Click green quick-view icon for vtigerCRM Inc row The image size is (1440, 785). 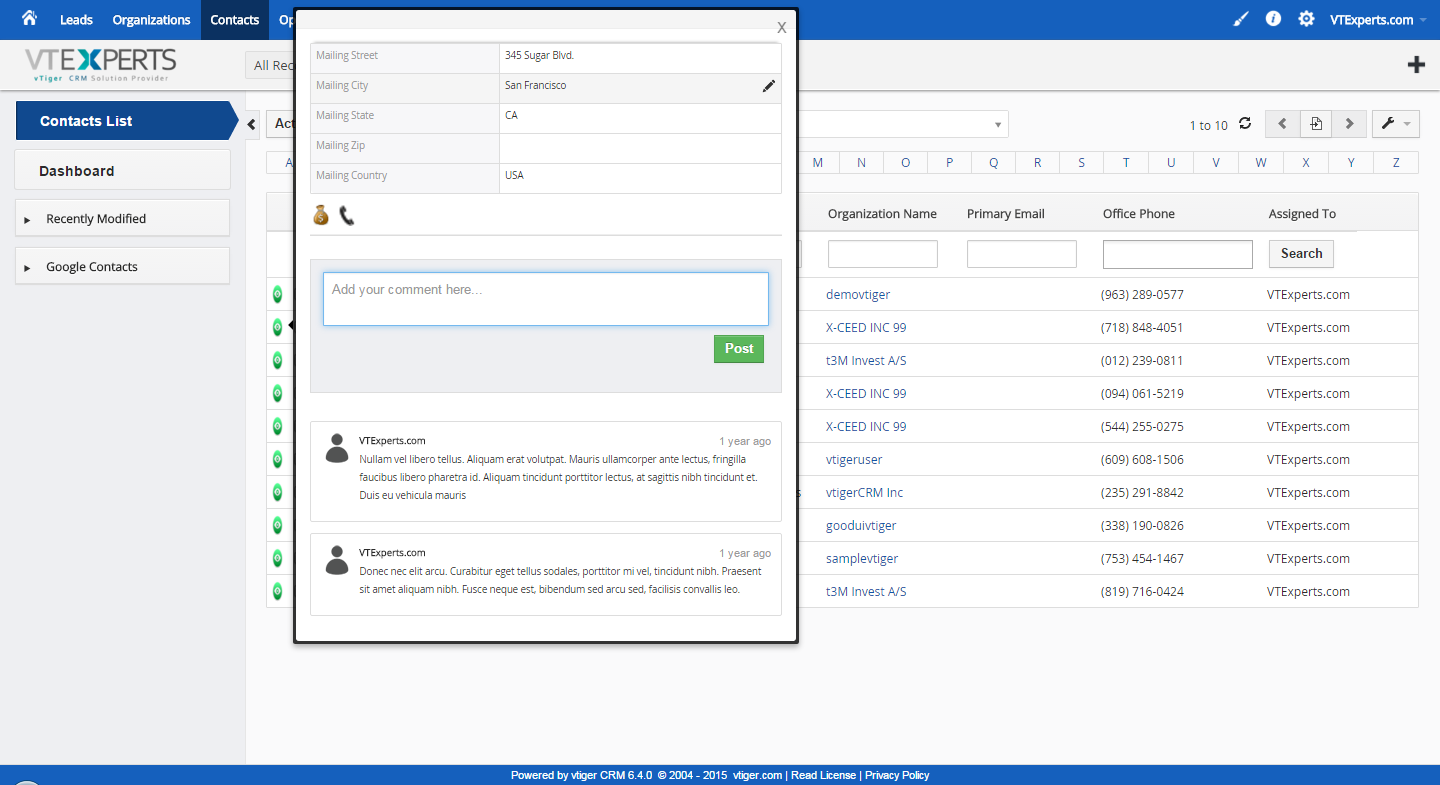pos(277,492)
